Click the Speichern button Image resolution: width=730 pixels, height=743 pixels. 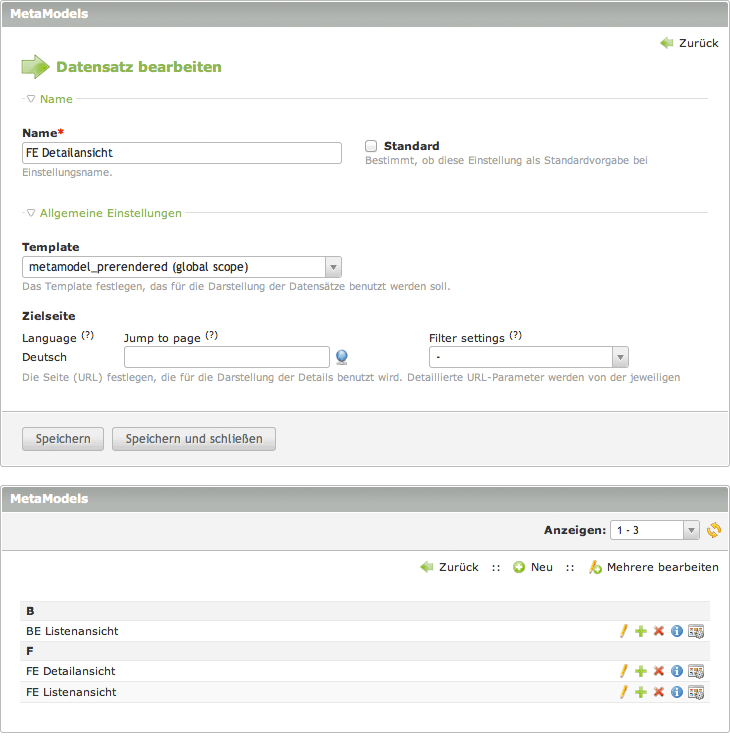coord(63,439)
